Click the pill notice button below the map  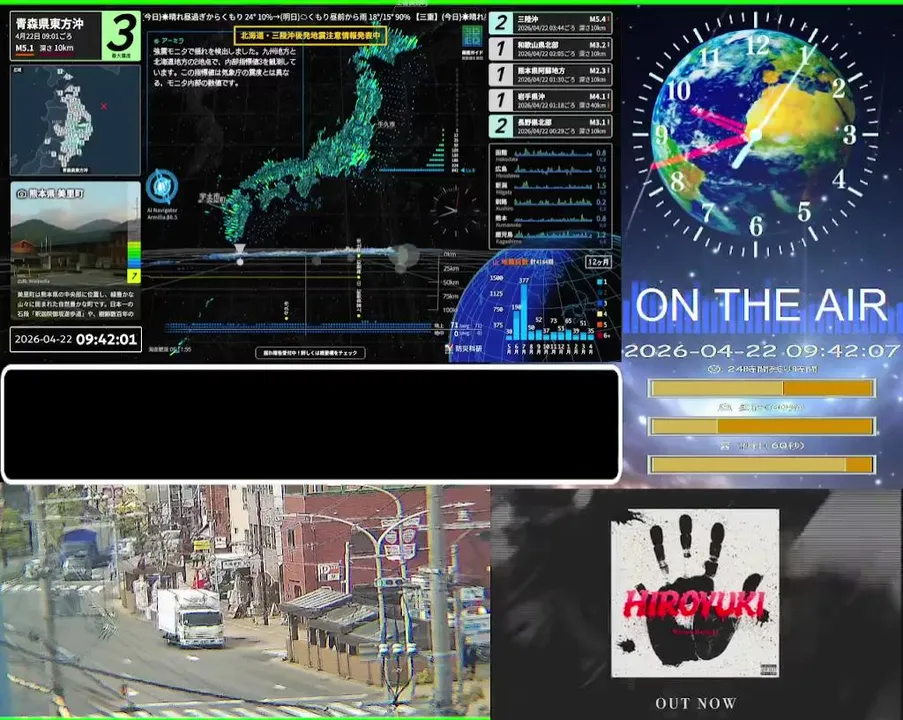(310, 353)
